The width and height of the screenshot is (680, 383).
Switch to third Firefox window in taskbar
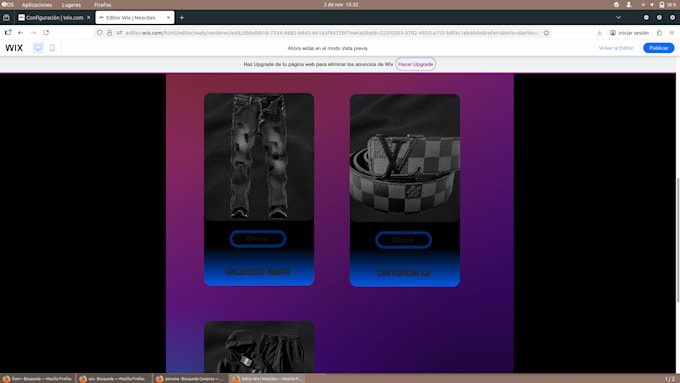(x=190, y=379)
